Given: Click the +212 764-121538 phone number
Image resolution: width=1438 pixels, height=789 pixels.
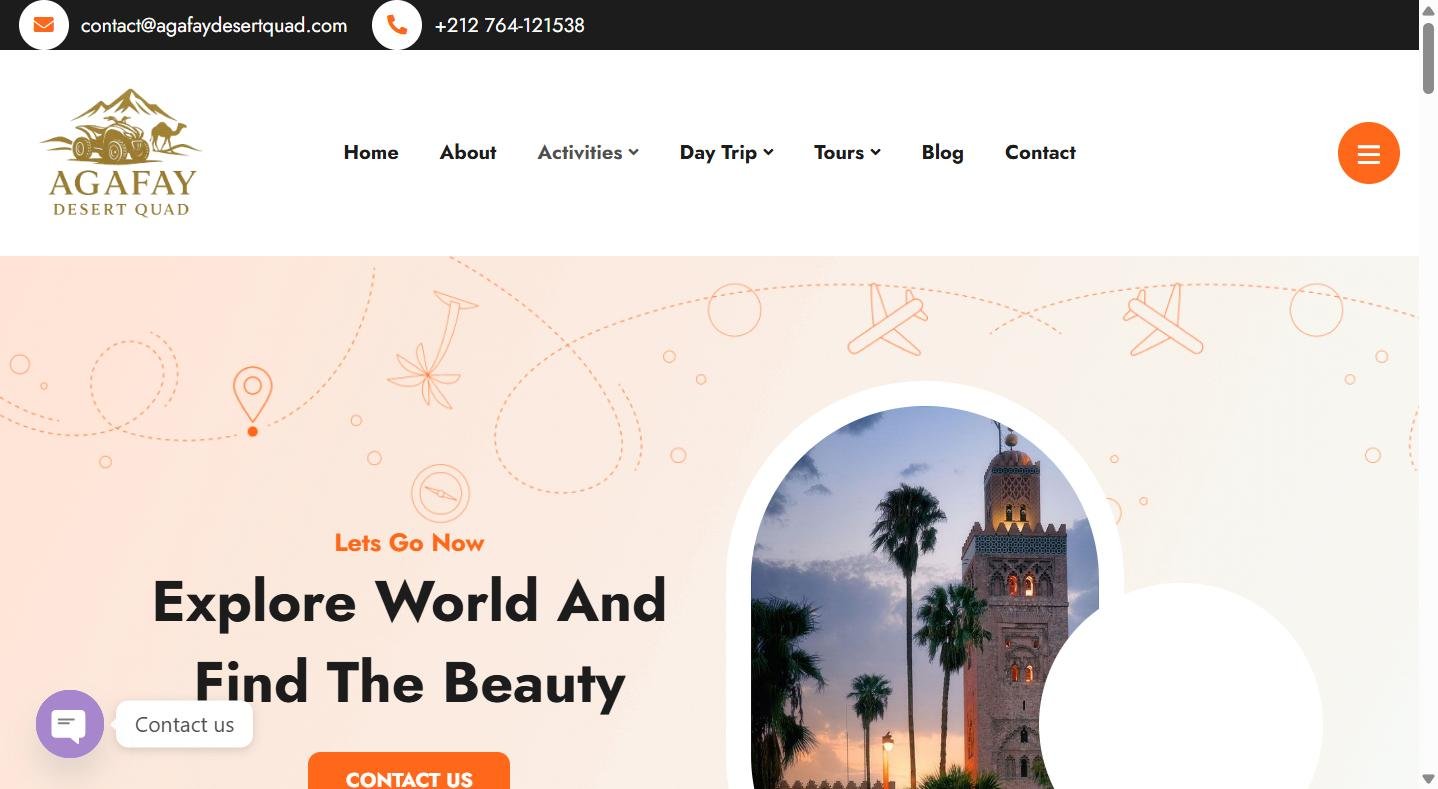Looking at the screenshot, I should point(510,26).
